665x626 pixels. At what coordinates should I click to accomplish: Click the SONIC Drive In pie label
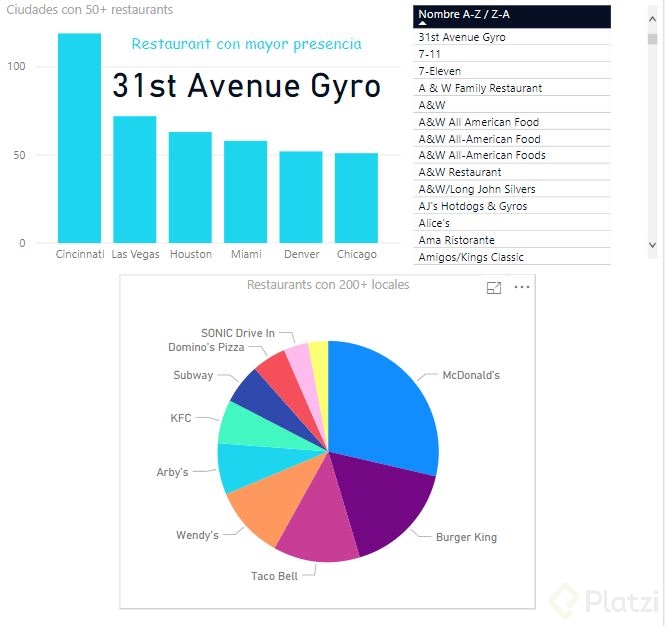click(238, 333)
